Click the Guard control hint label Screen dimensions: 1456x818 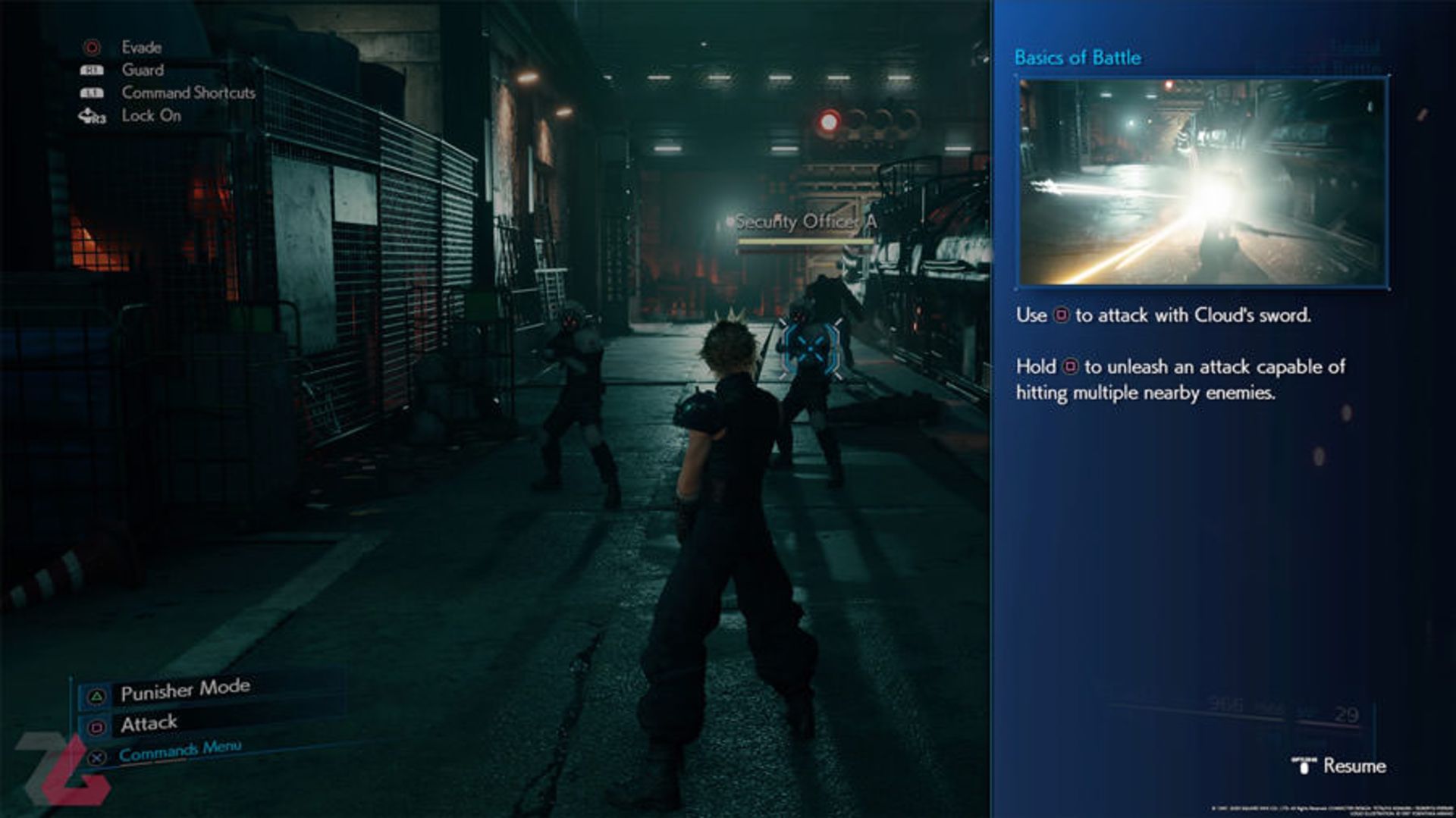[143, 70]
